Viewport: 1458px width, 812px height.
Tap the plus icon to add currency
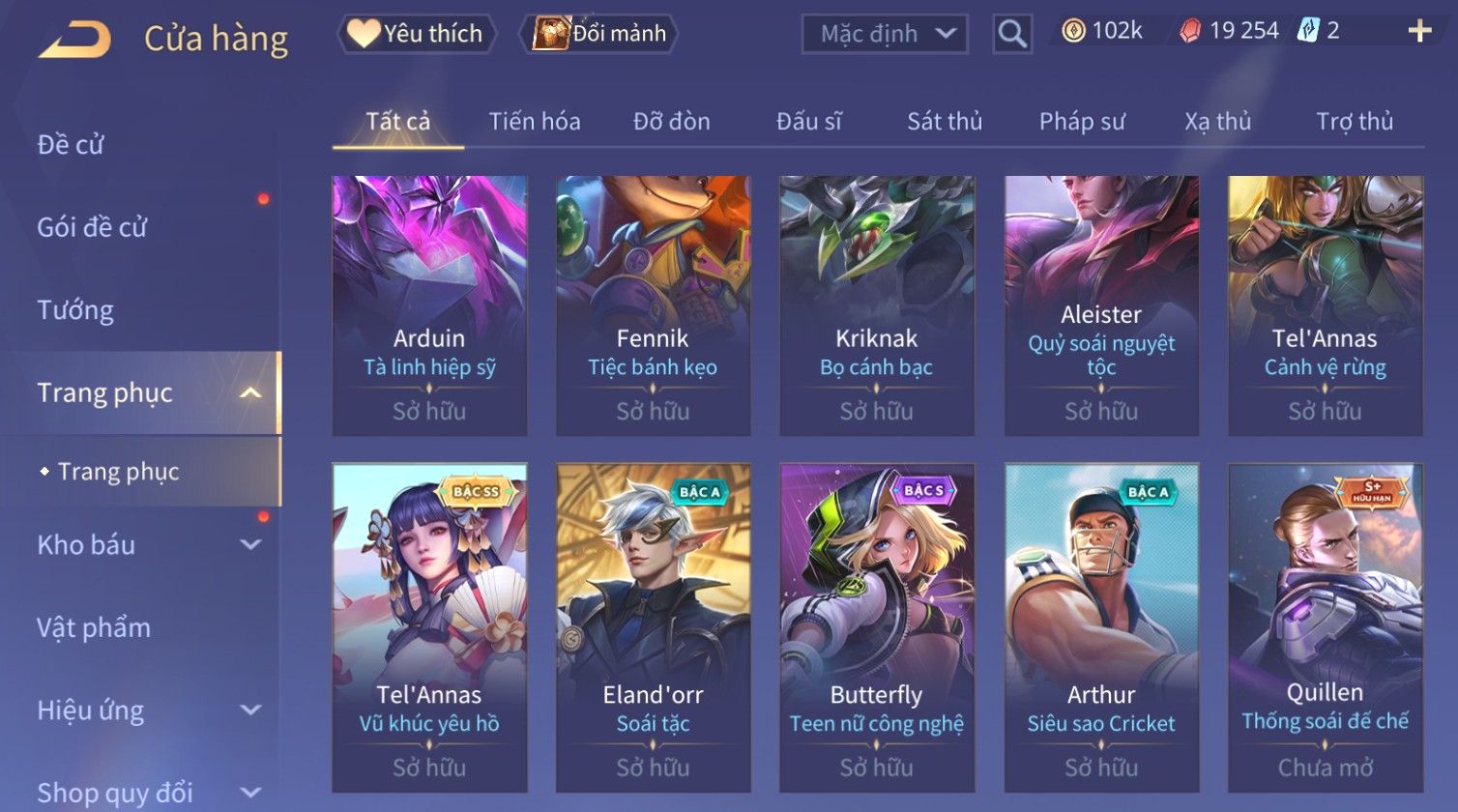1419,32
